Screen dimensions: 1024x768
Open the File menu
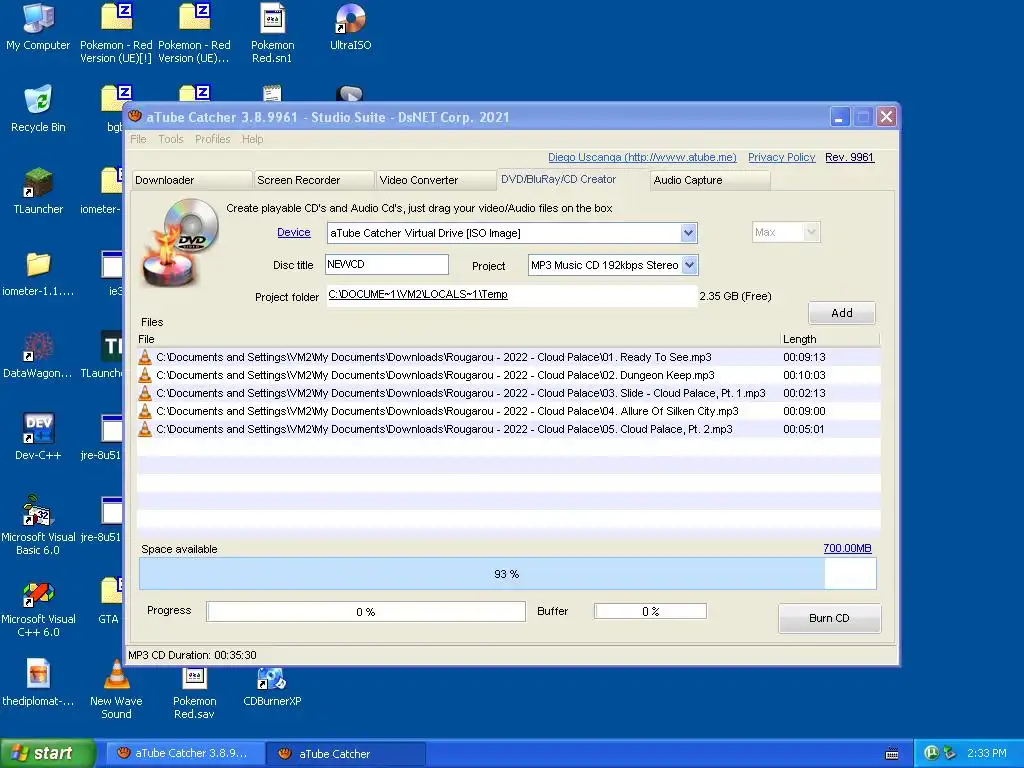tap(138, 139)
